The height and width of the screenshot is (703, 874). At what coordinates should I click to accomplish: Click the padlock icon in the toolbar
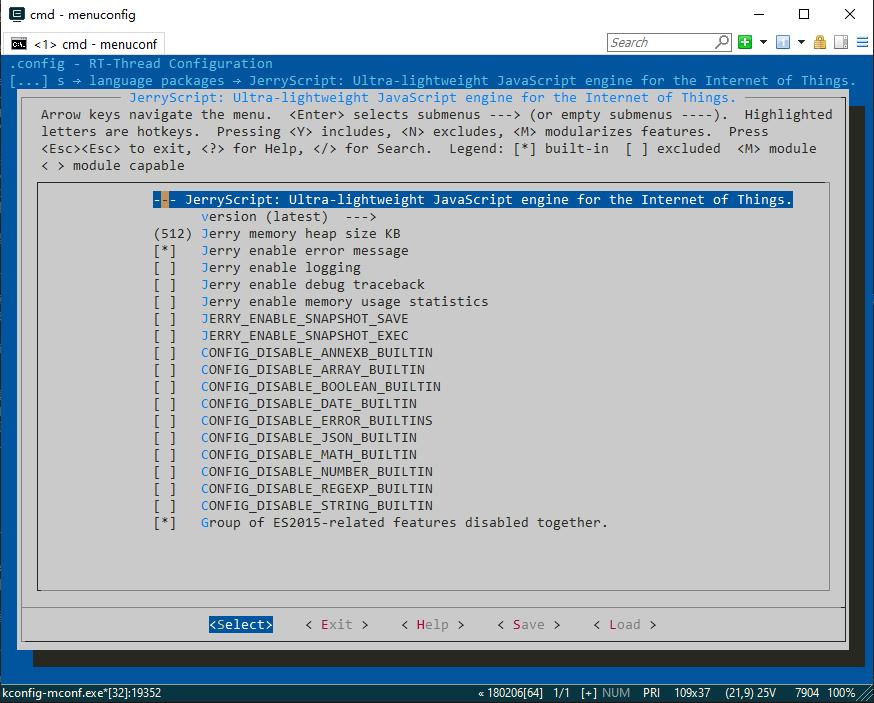(819, 42)
